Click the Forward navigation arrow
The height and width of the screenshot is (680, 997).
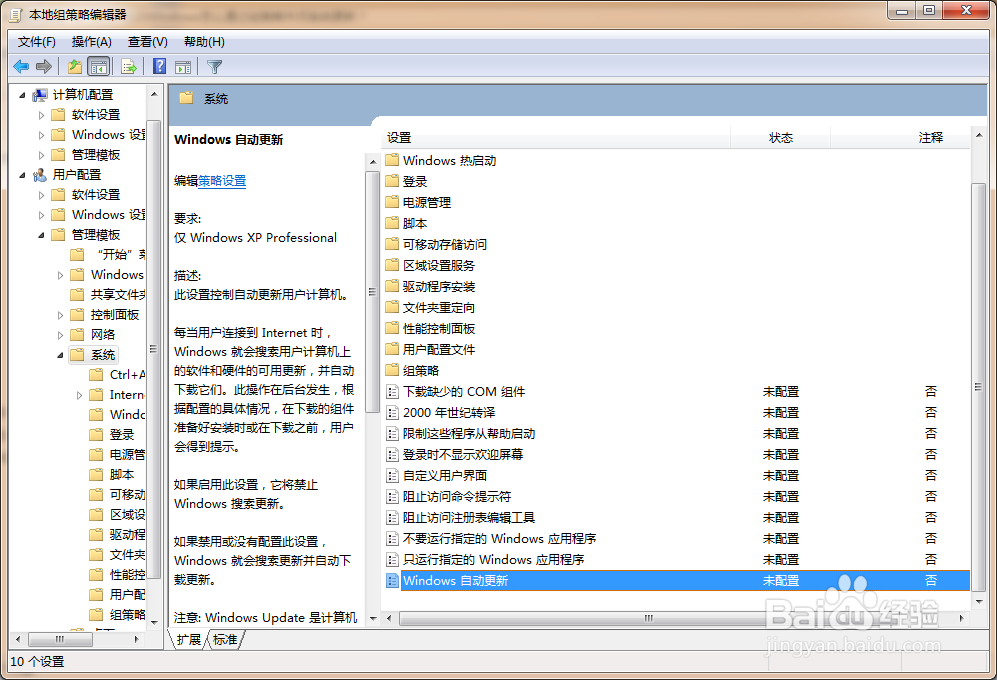click(x=44, y=66)
